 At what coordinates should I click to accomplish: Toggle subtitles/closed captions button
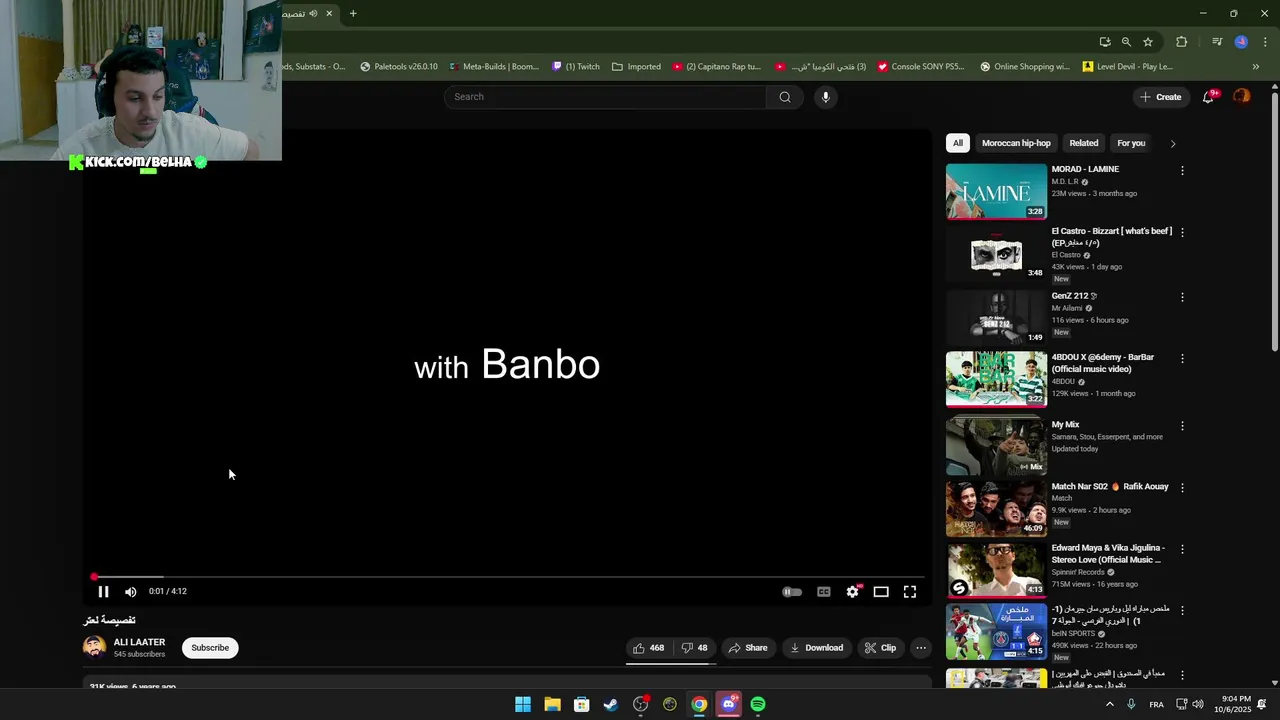[824, 592]
